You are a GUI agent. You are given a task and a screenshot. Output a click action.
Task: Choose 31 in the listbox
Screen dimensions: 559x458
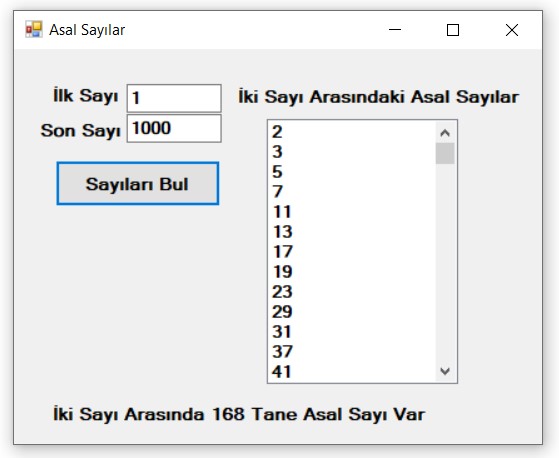pos(352,332)
